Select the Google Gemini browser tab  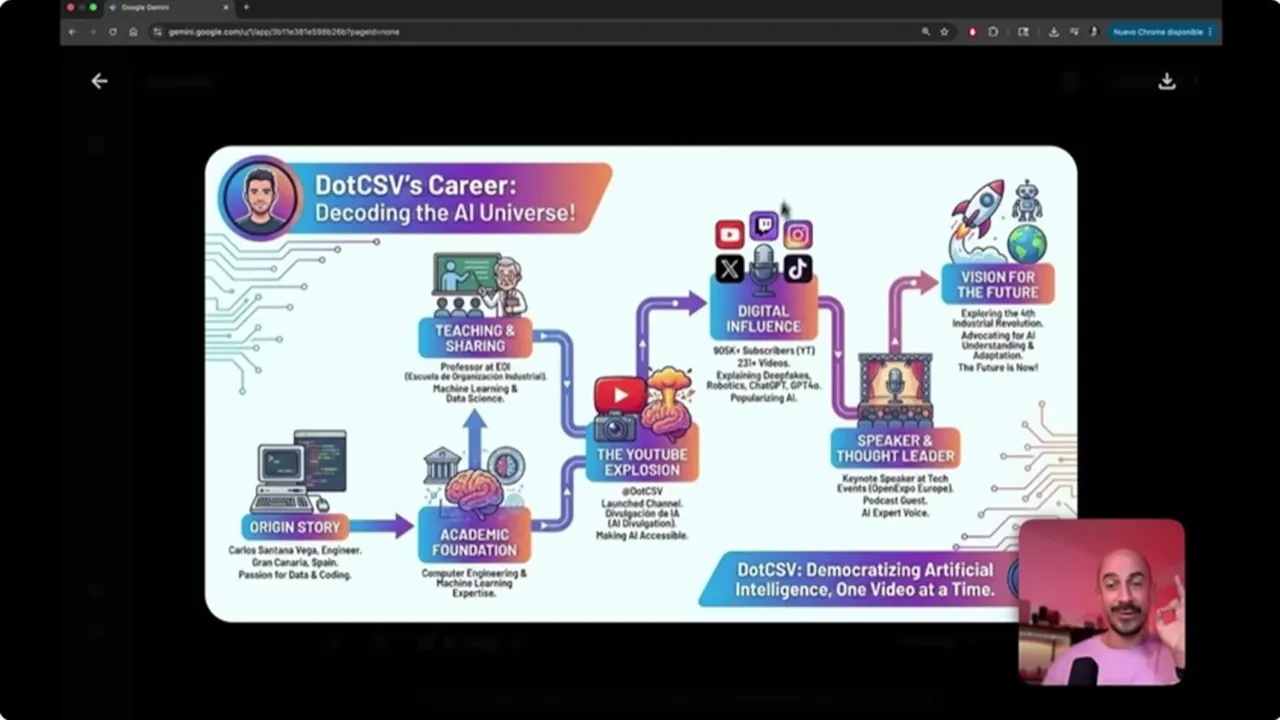[168, 7]
